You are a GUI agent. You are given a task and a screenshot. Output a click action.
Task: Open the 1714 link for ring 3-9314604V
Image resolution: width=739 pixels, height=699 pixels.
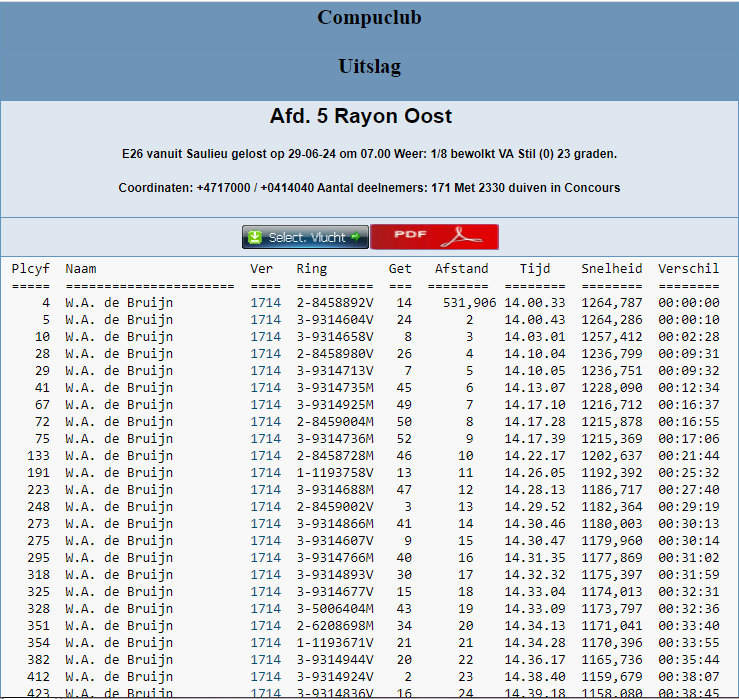coord(265,319)
